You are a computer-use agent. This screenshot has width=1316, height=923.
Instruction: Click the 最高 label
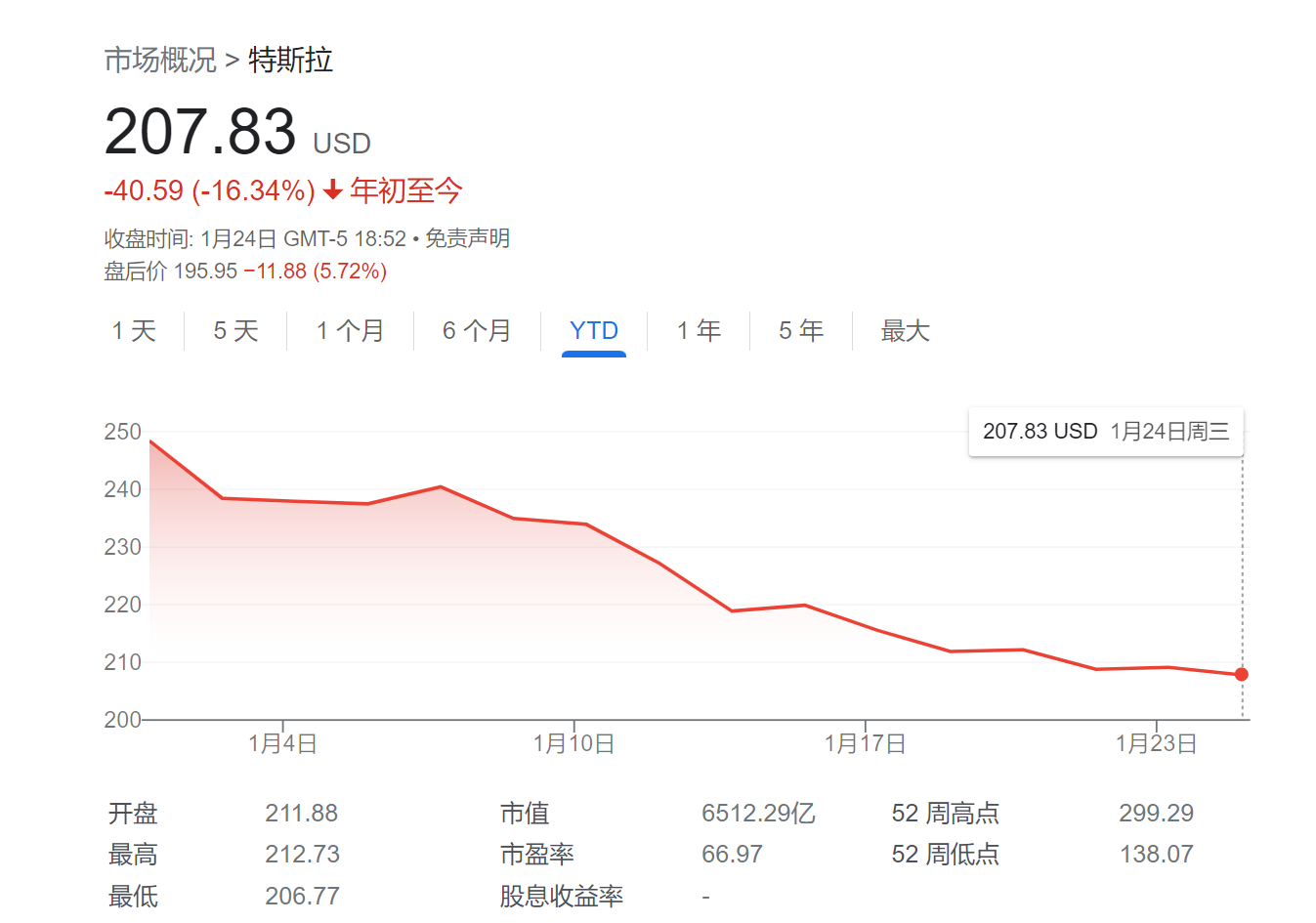(x=133, y=855)
